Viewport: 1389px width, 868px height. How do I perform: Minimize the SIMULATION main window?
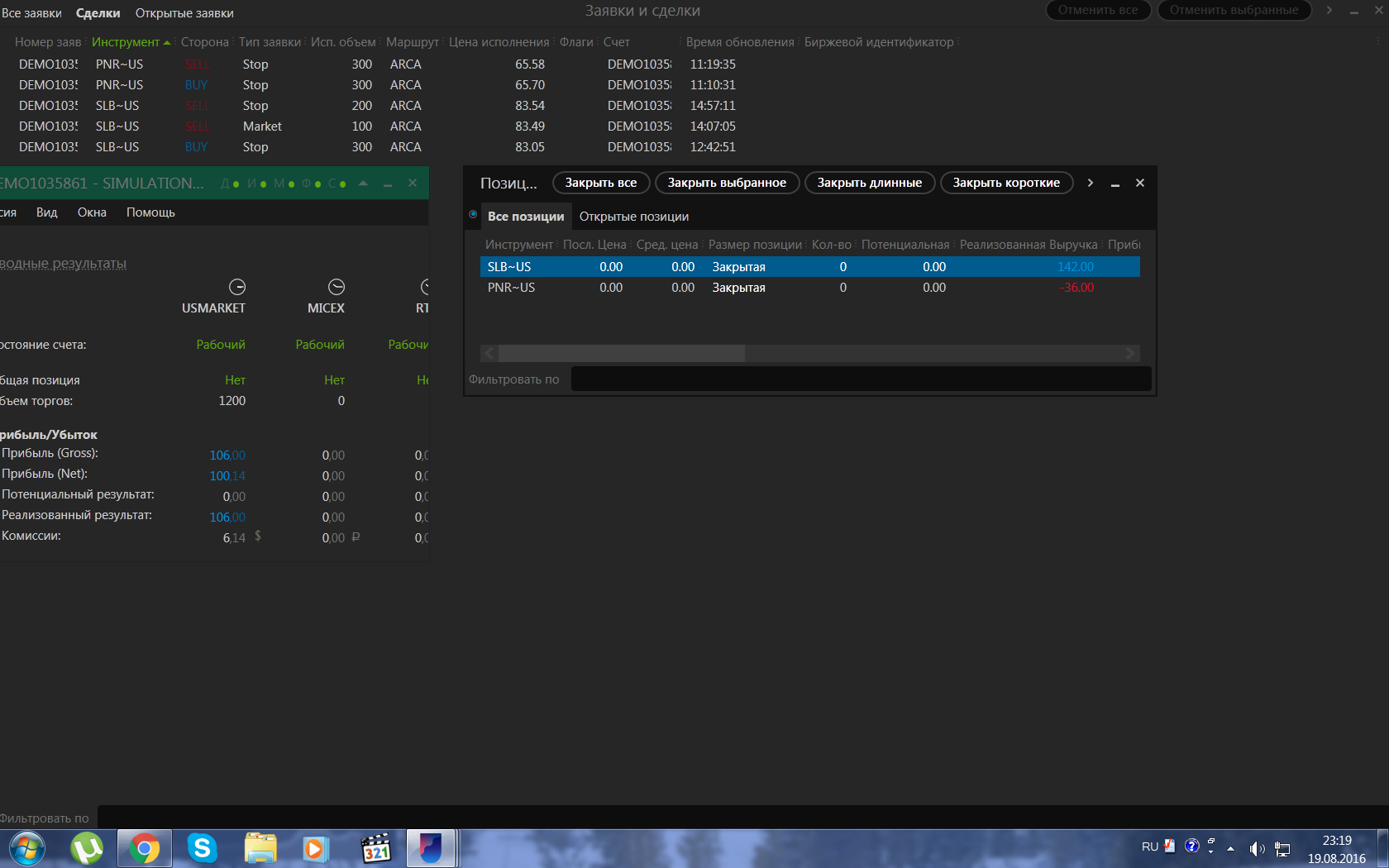coord(387,184)
